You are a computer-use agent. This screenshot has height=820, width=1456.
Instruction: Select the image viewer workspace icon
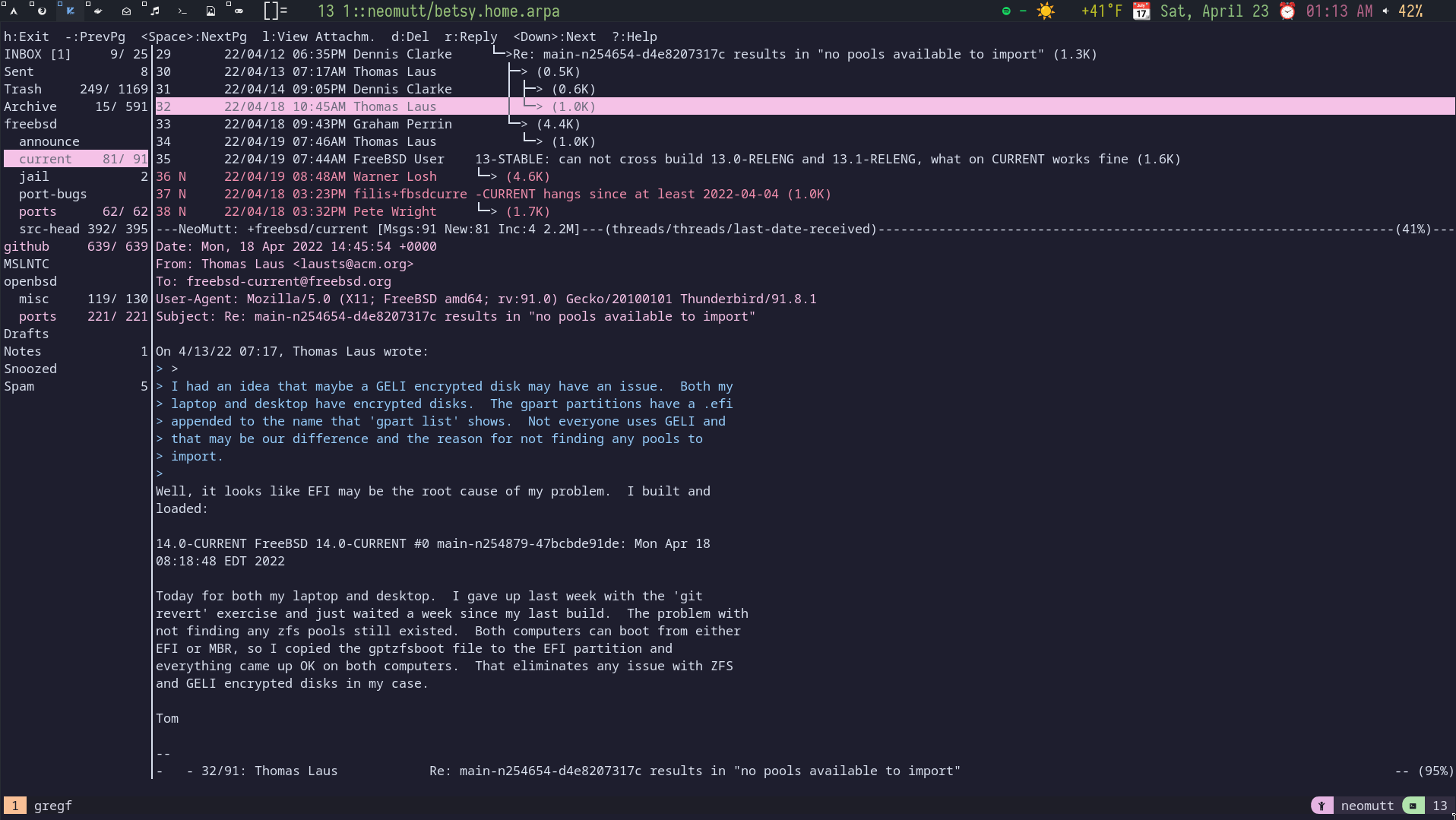click(211, 11)
